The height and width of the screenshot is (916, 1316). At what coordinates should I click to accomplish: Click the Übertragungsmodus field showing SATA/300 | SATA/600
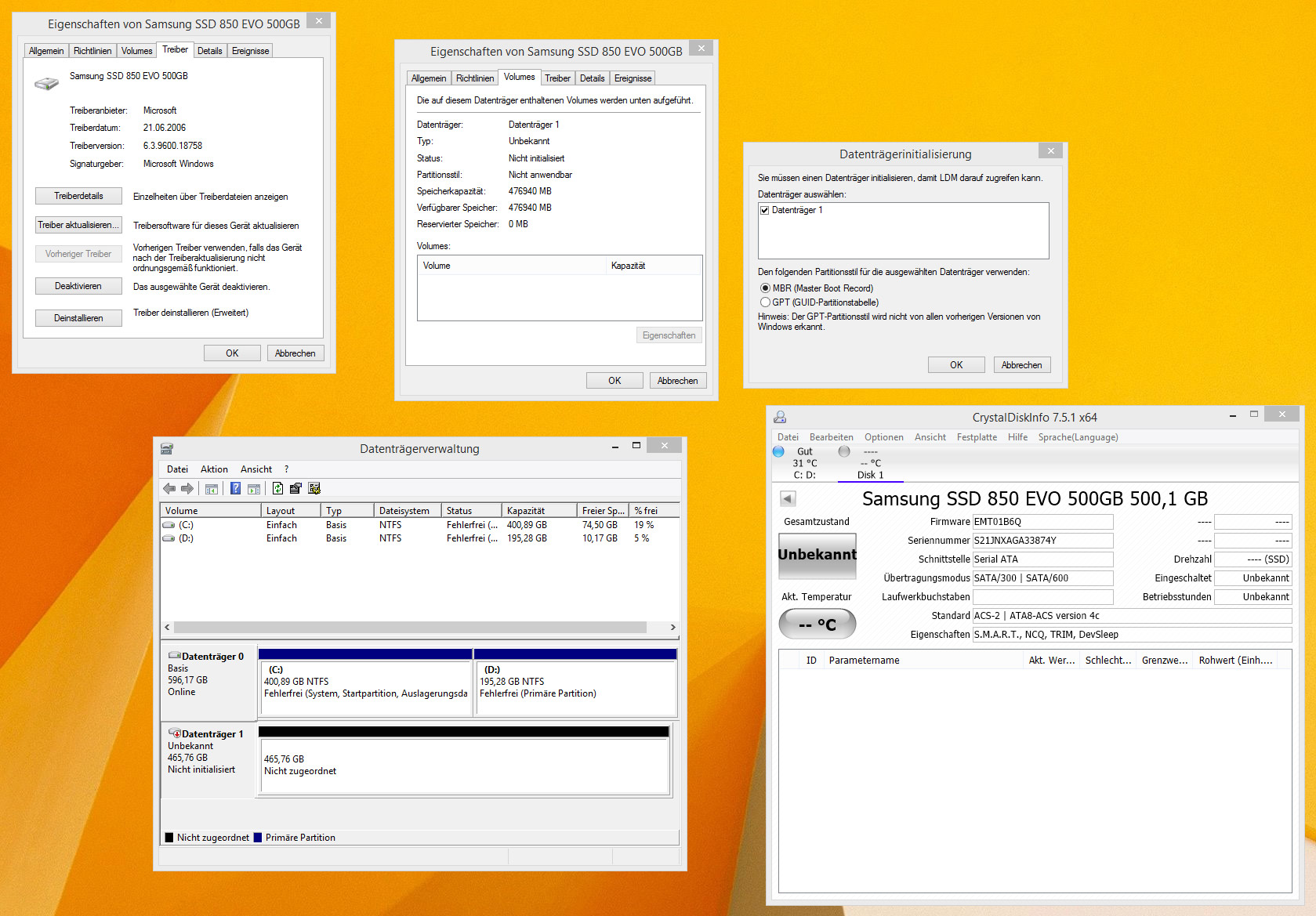tap(1042, 578)
